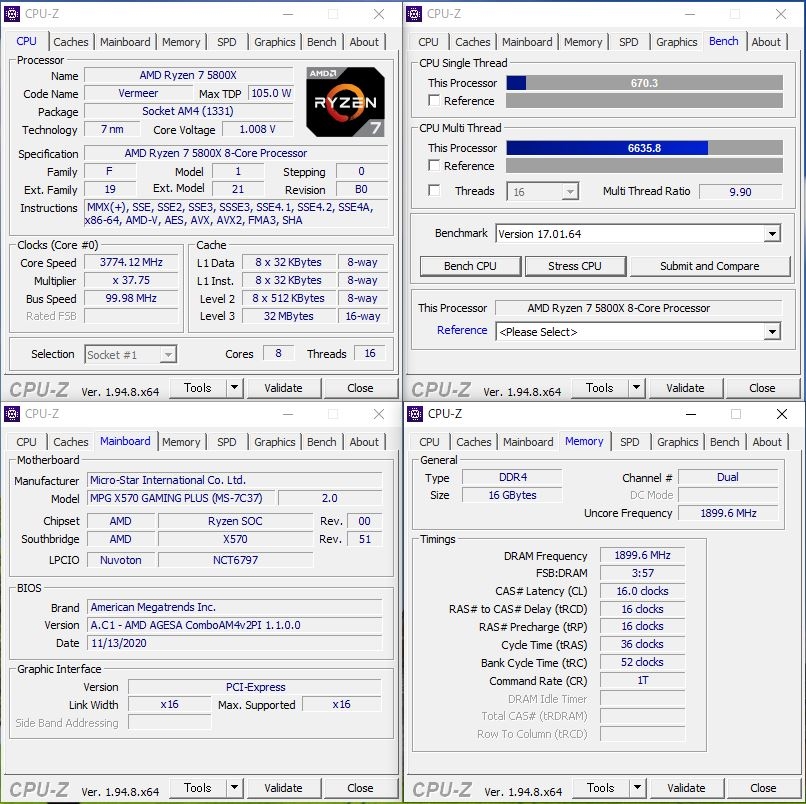The image size is (806, 804).
Task: Expand Tools arrow in the Memory window
Action: pyautogui.click(x=637, y=788)
